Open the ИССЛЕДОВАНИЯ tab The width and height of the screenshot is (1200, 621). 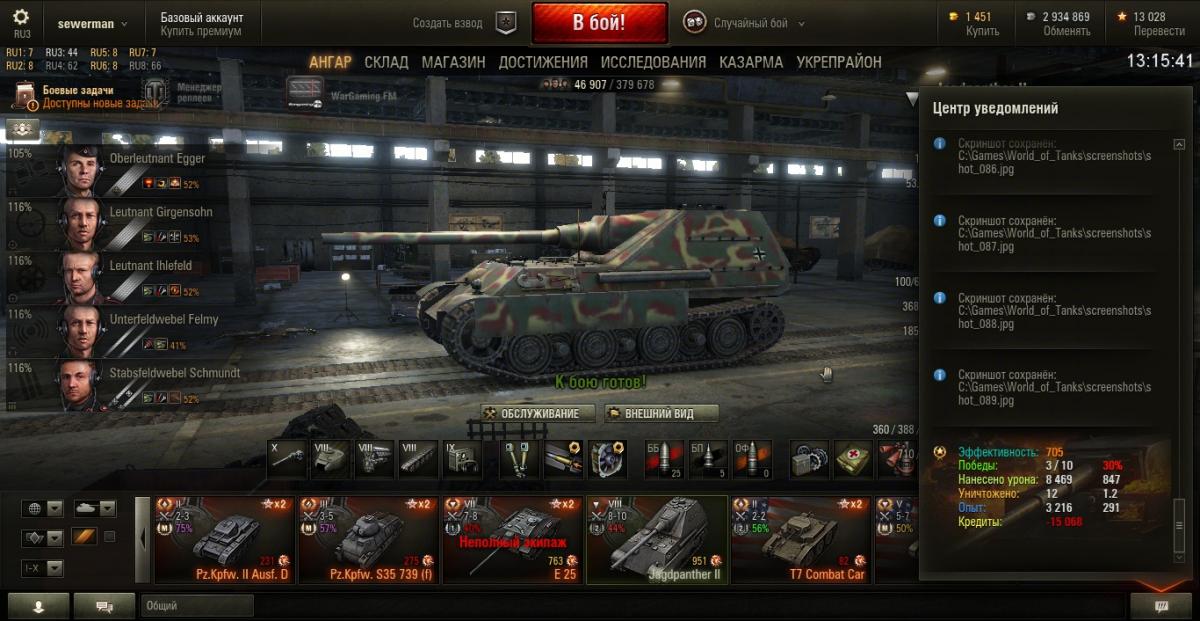click(x=653, y=62)
